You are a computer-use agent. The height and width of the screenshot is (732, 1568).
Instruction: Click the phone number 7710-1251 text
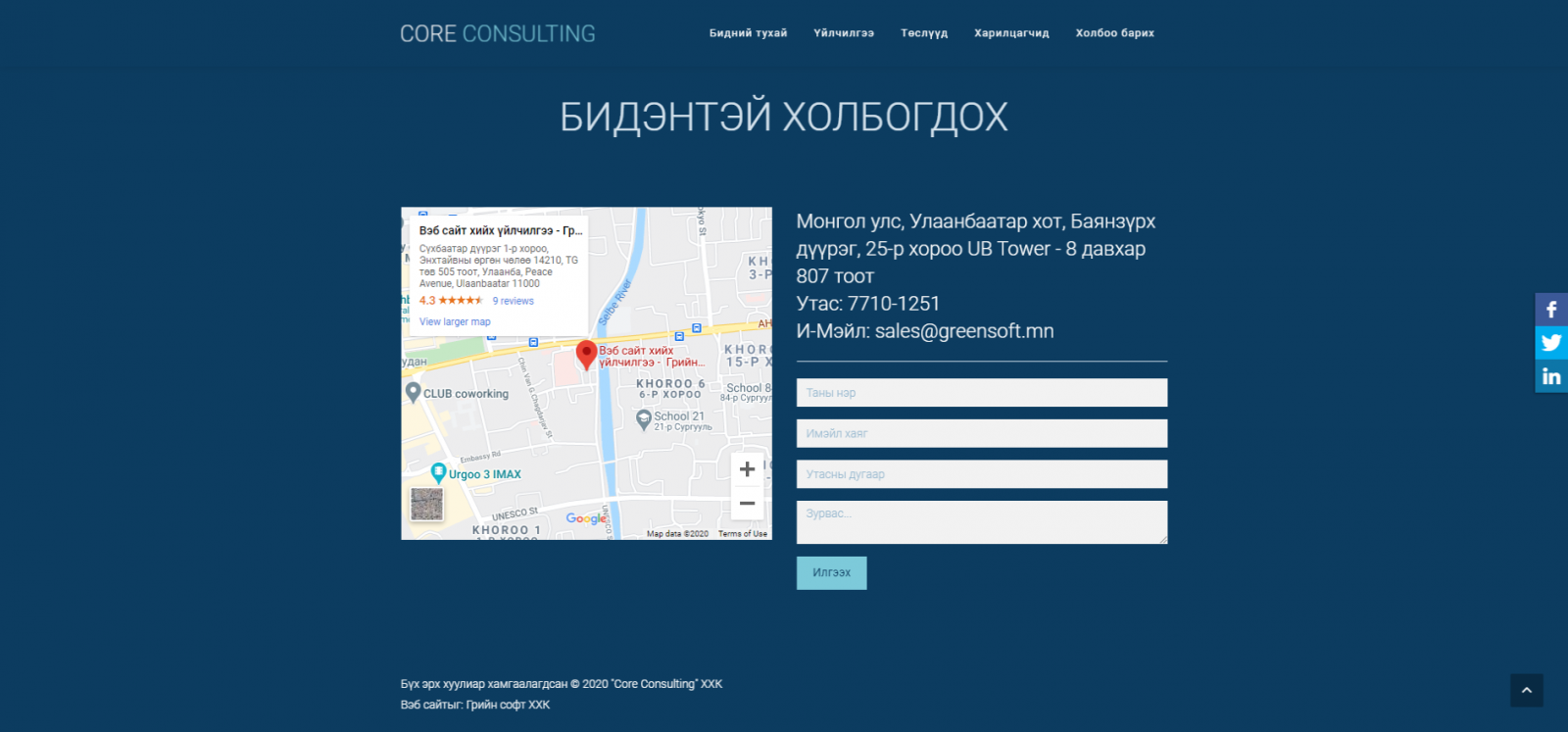click(894, 304)
